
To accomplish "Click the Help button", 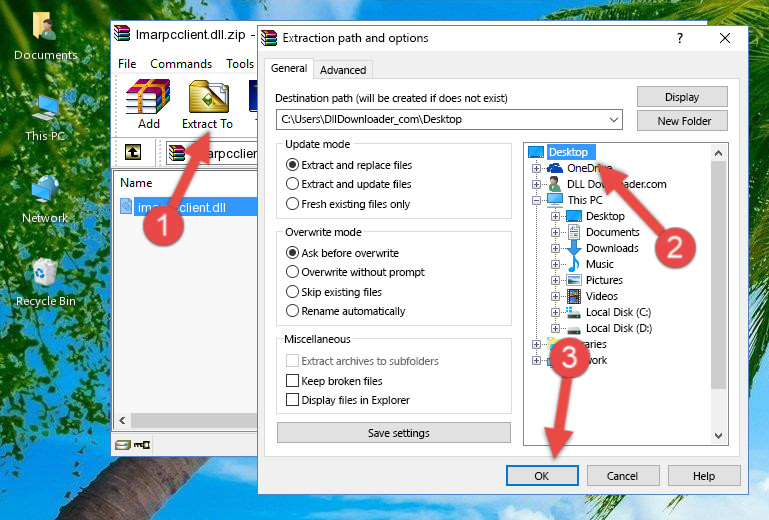I will pyautogui.click(x=703, y=476).
